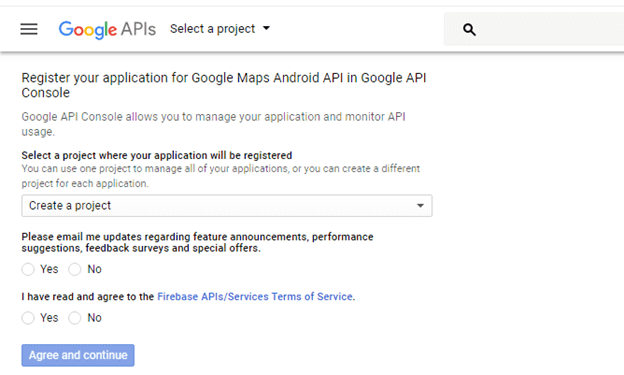This screenshot has height=375, width=624.
Task: Select No for email updates
Action: [x=74, y=270]
